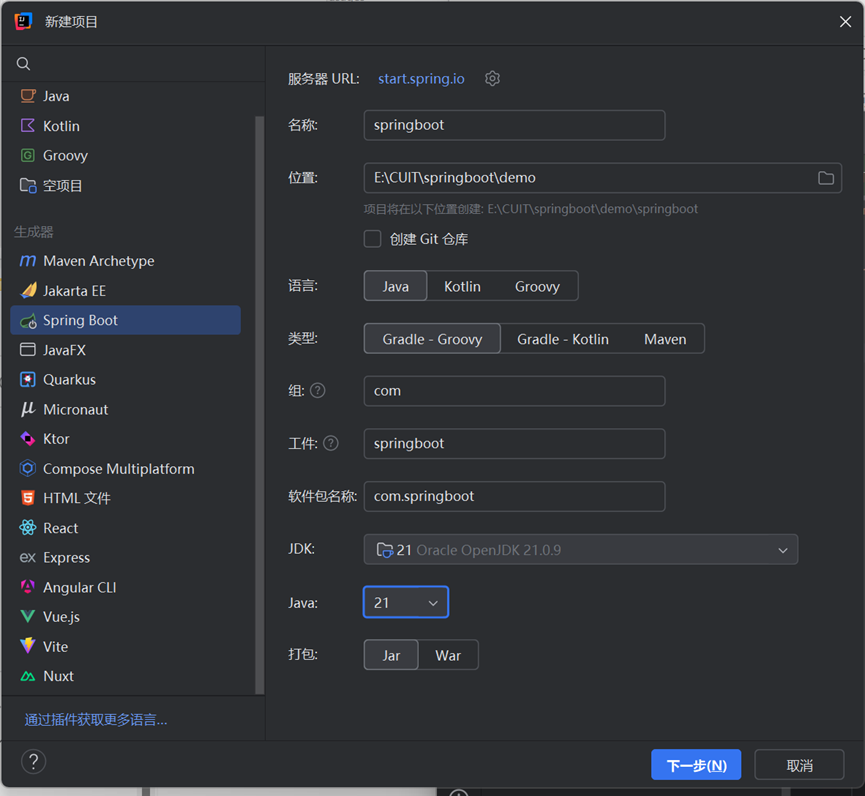Select HTML 文件 project type
Viewport: 865px width, 796px height.
[x=126, y=498]
